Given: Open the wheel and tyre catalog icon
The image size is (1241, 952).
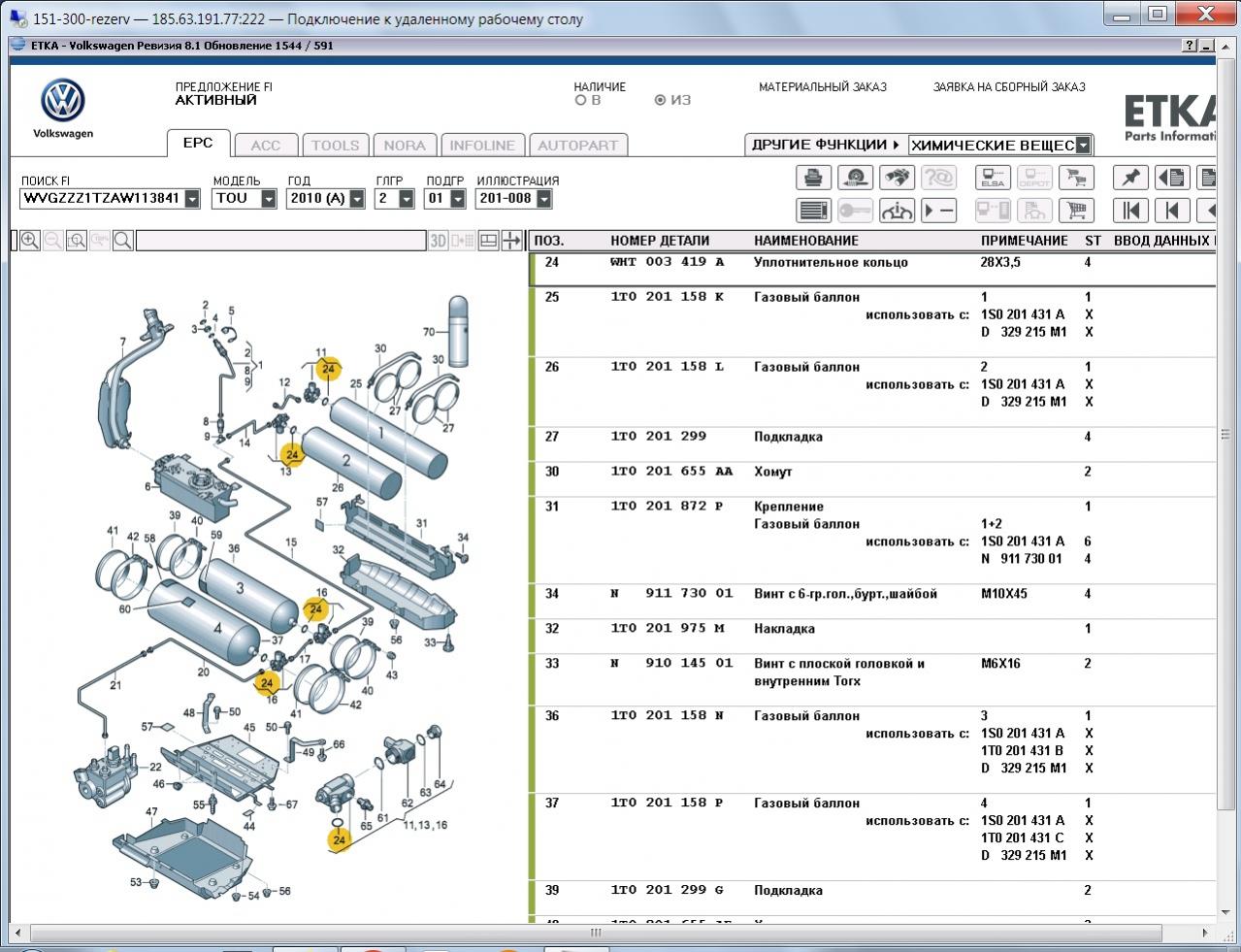Looking at the screenshot, I should (855, 178).
